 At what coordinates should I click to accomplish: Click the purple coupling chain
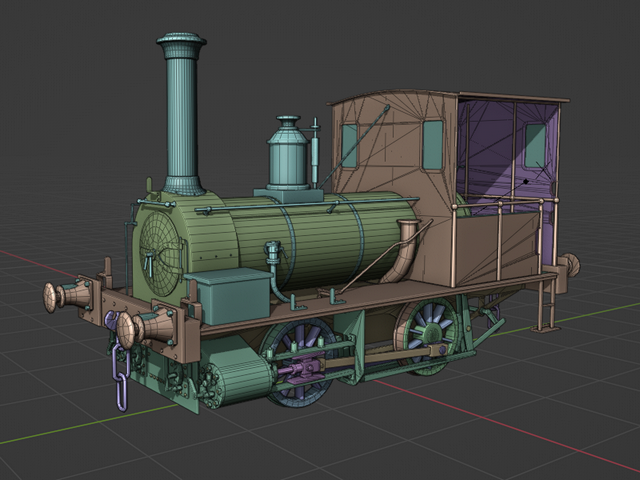pyautogui.click(x=121, y=378)
